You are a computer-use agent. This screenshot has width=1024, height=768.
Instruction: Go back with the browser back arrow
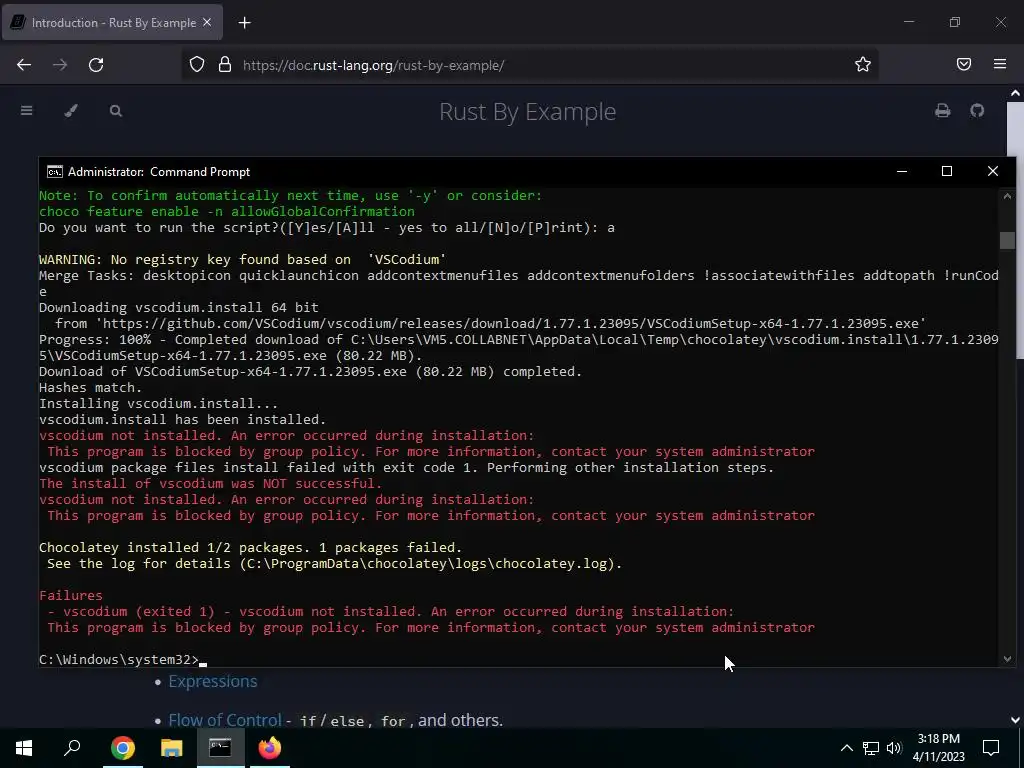click(x=24, y=65)
